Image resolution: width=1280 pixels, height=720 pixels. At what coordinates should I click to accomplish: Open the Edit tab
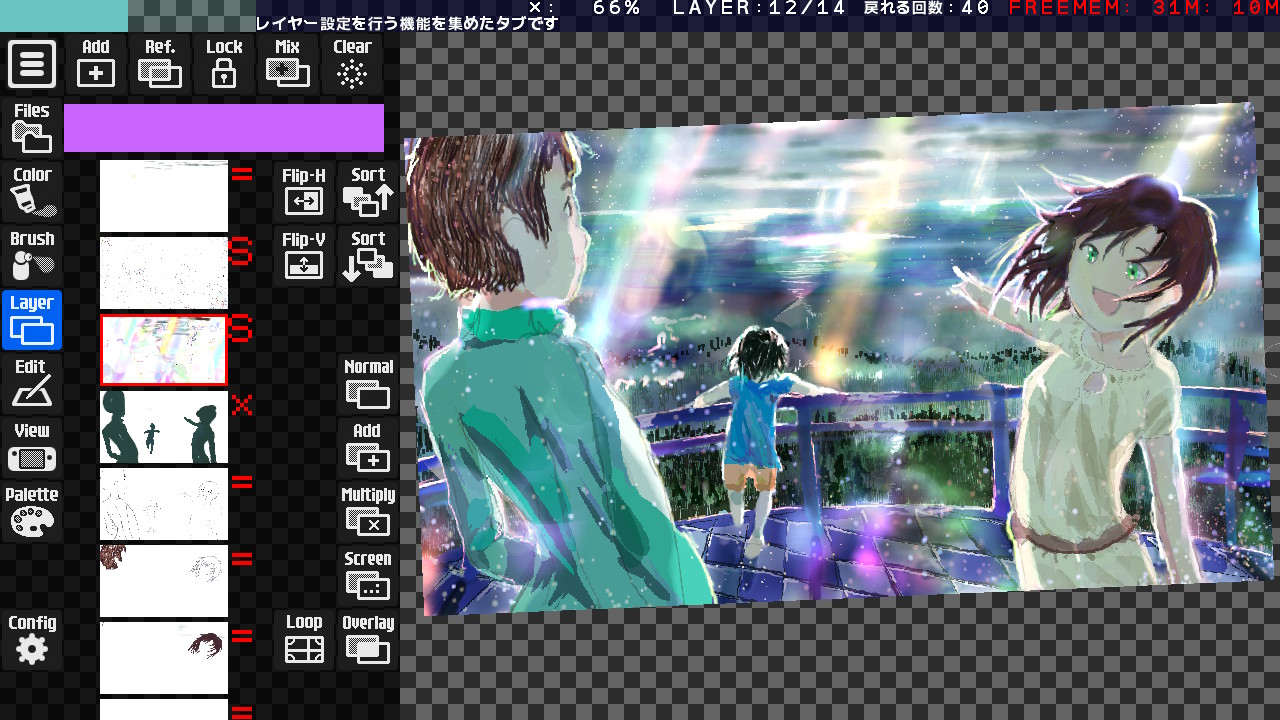[32, 384]
